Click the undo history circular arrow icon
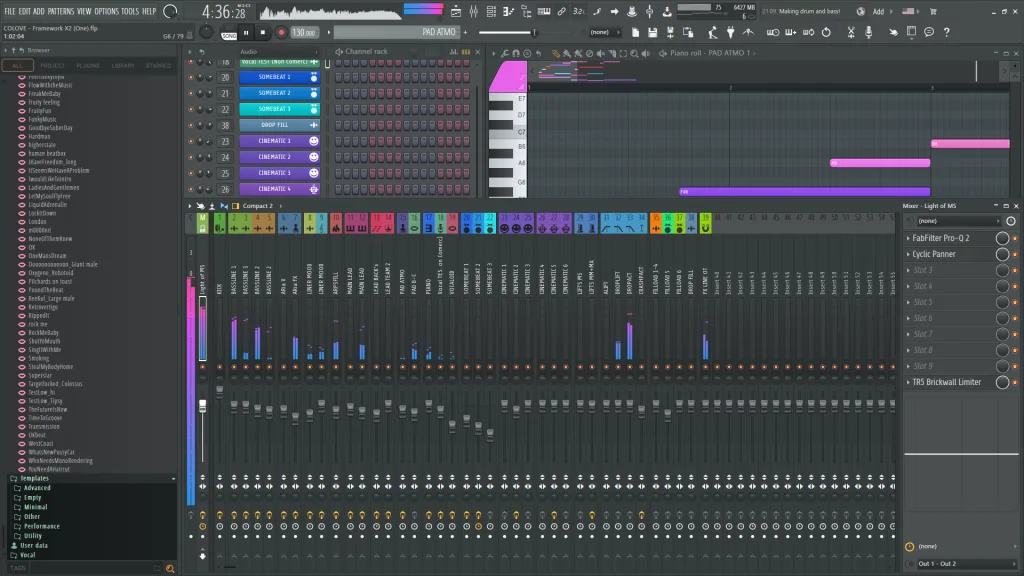 (x=826, y=32)
